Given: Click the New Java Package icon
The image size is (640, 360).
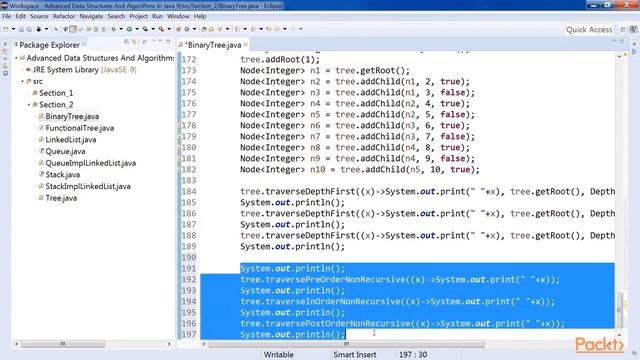Looking at the screenshot, I should click(x=178, y=29).
